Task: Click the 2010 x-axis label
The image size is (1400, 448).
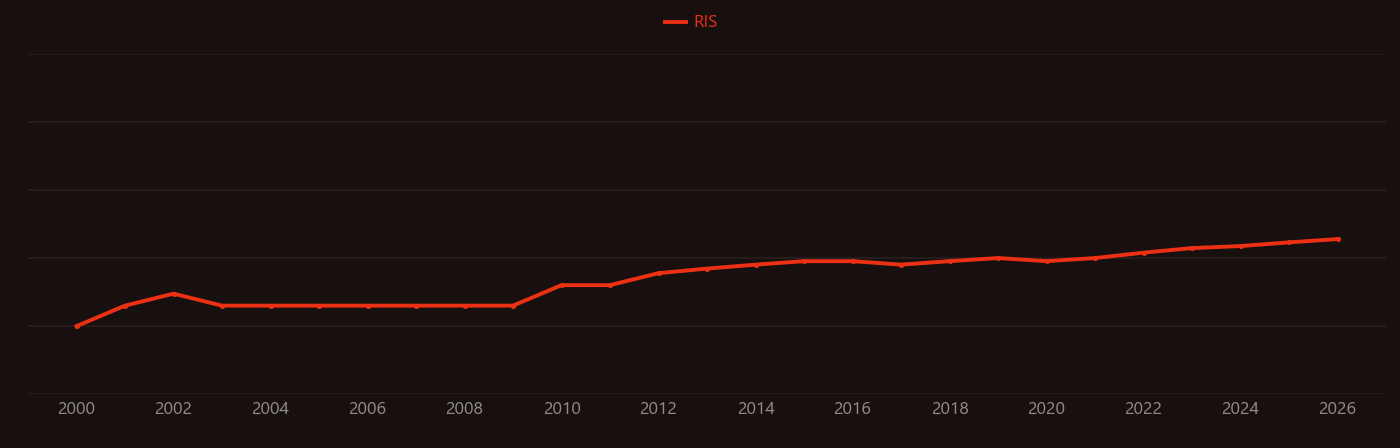Action: (562, 409)
